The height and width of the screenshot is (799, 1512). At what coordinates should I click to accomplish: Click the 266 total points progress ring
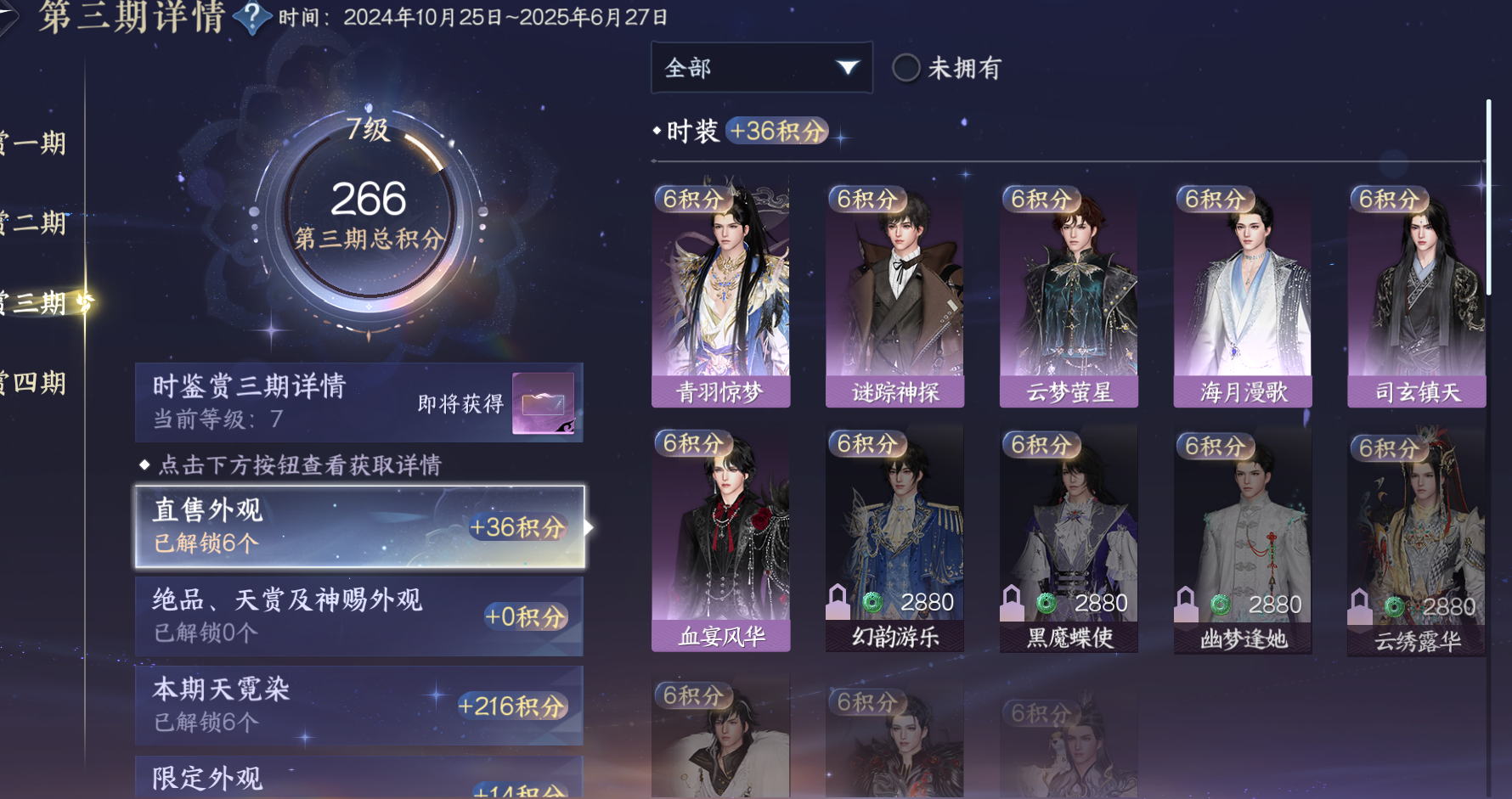pos(369,217)
